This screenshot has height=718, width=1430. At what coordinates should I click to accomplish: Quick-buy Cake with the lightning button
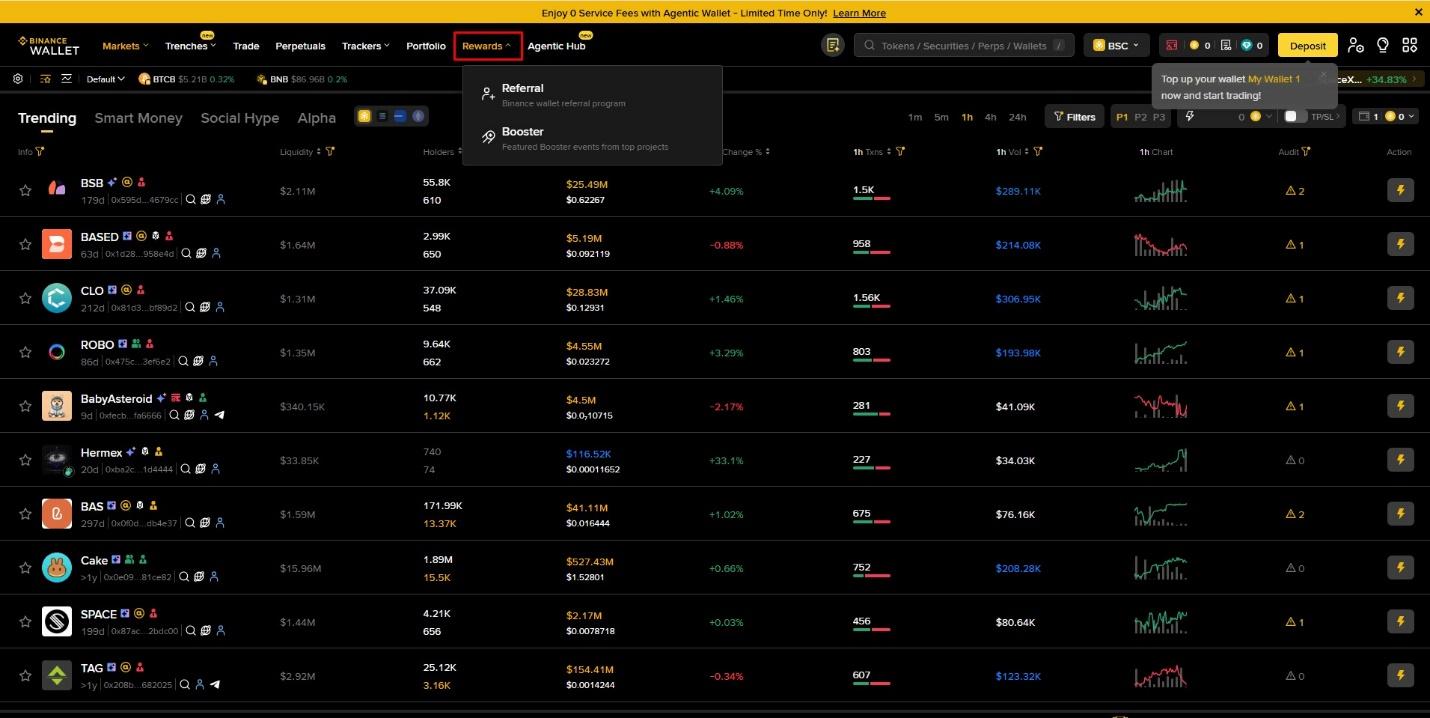(1400, 568)
